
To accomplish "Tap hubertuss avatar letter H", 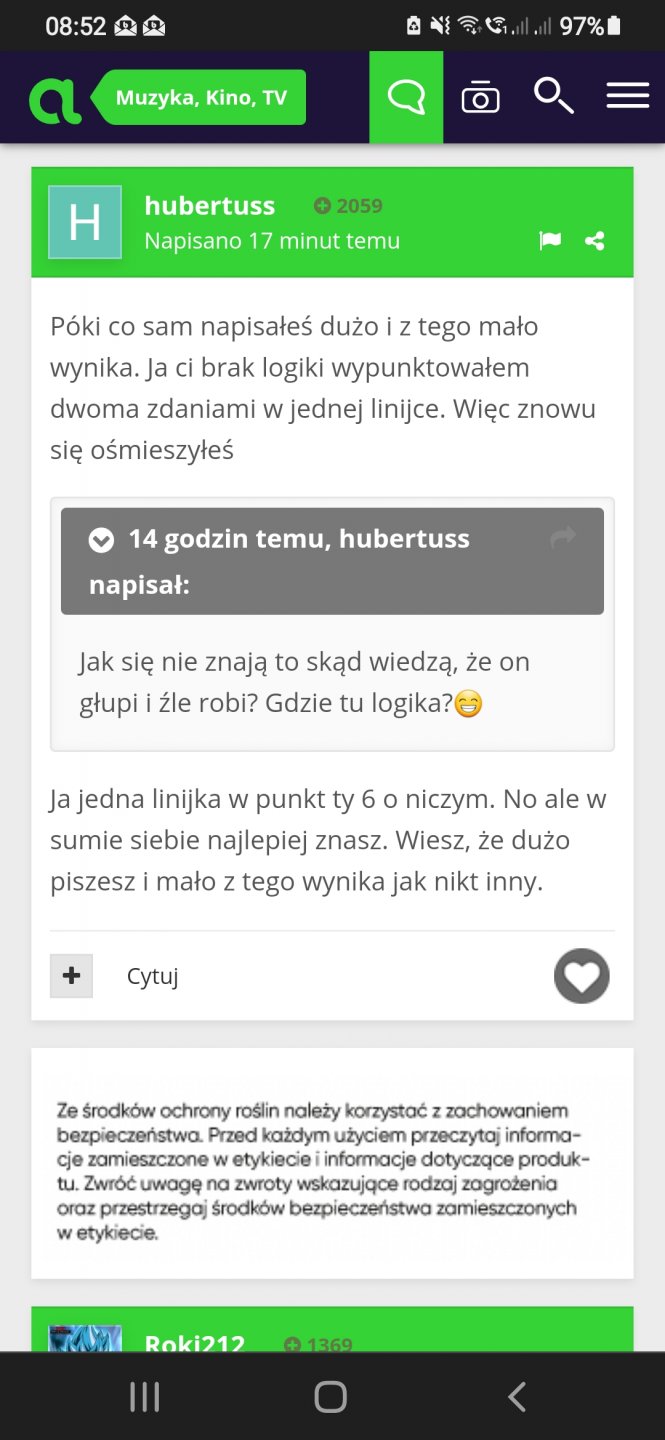I will click(85, 222).
